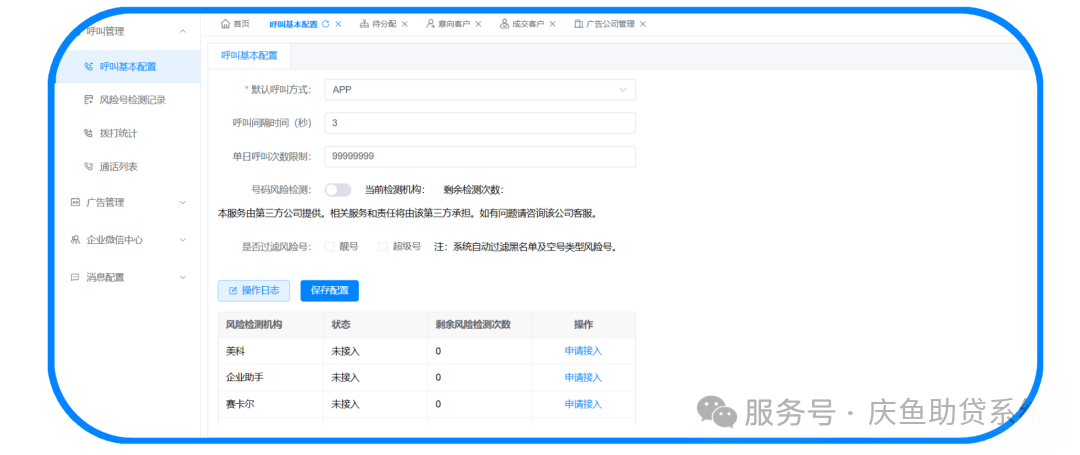Image resolution: width=1080 pixels, height=455 pixels.
Task: Click the home icon beside 首页
Action: tap(225, 23)
